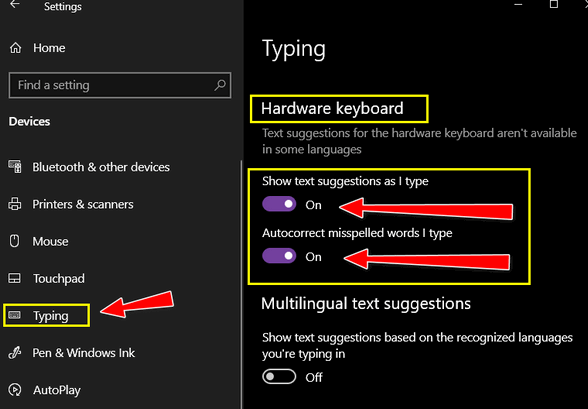The height and width of the screenshot is (409, 588).
Task: Open the Mouse settings page
Action: point(51,241)
